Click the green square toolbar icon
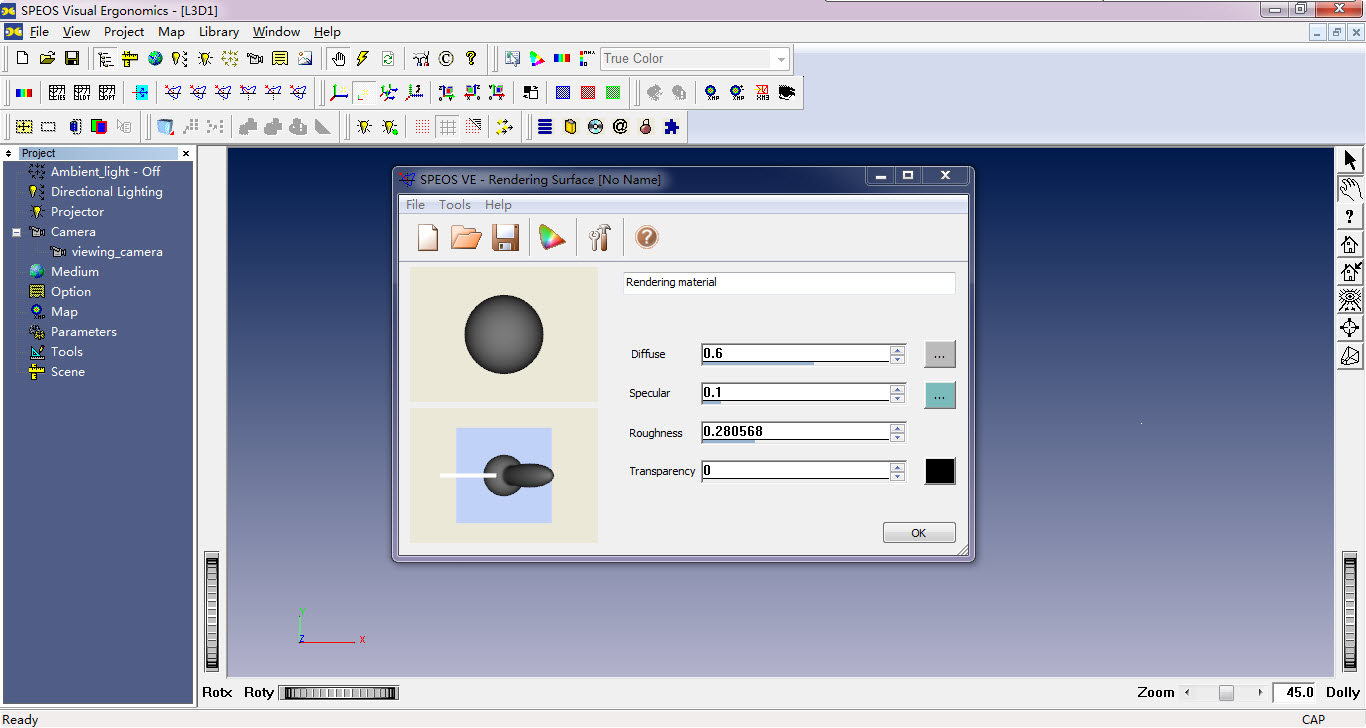The height and width of the screenshot is (728, 1366). 613,93
